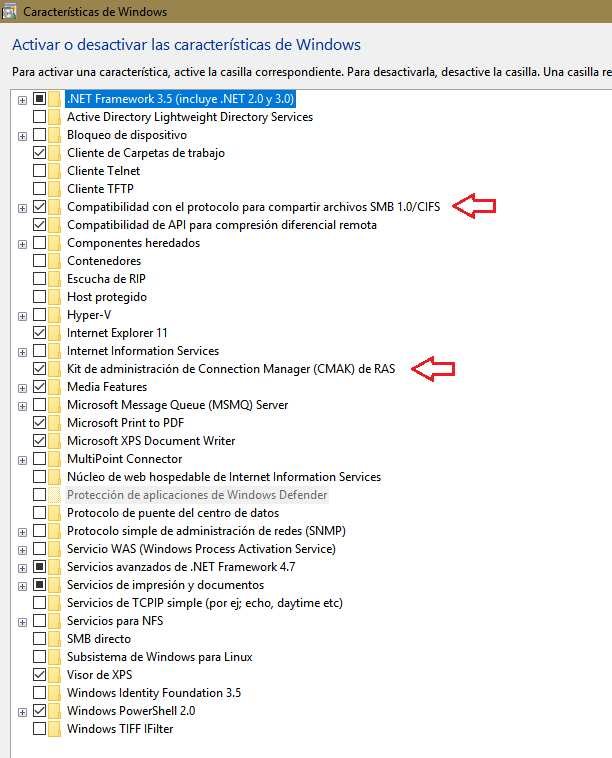Select Protocolo de puente del centro de datos

point(173,513)
